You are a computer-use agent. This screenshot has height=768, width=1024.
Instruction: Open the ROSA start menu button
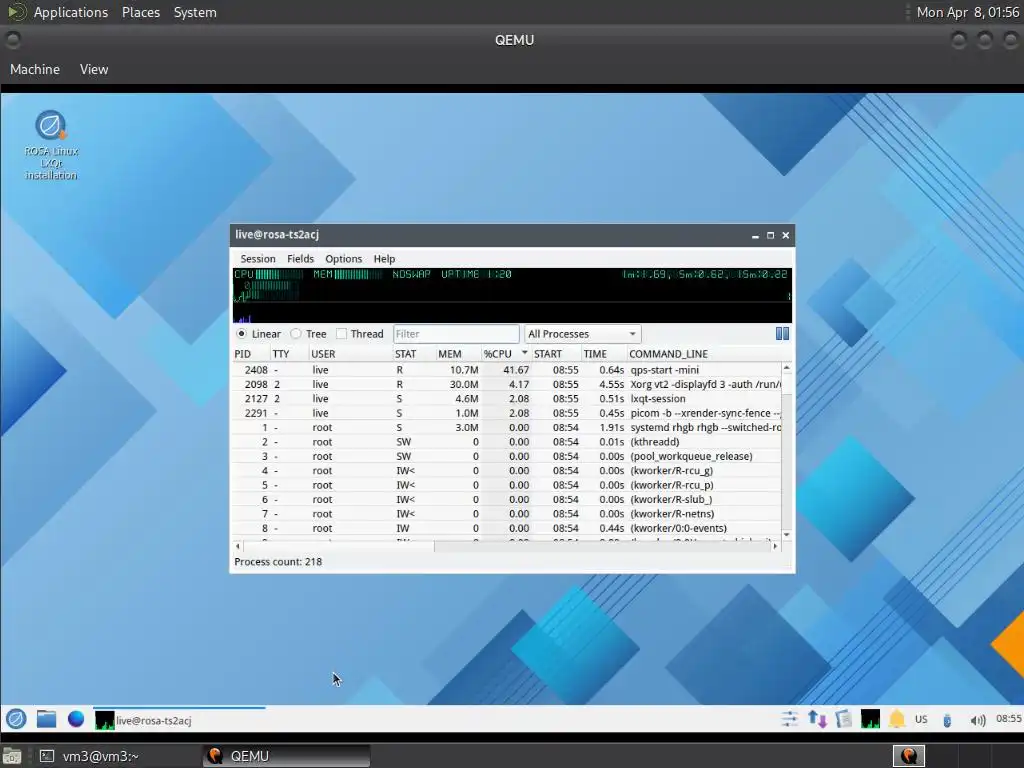pyautogui.click(x=16, y=719)
